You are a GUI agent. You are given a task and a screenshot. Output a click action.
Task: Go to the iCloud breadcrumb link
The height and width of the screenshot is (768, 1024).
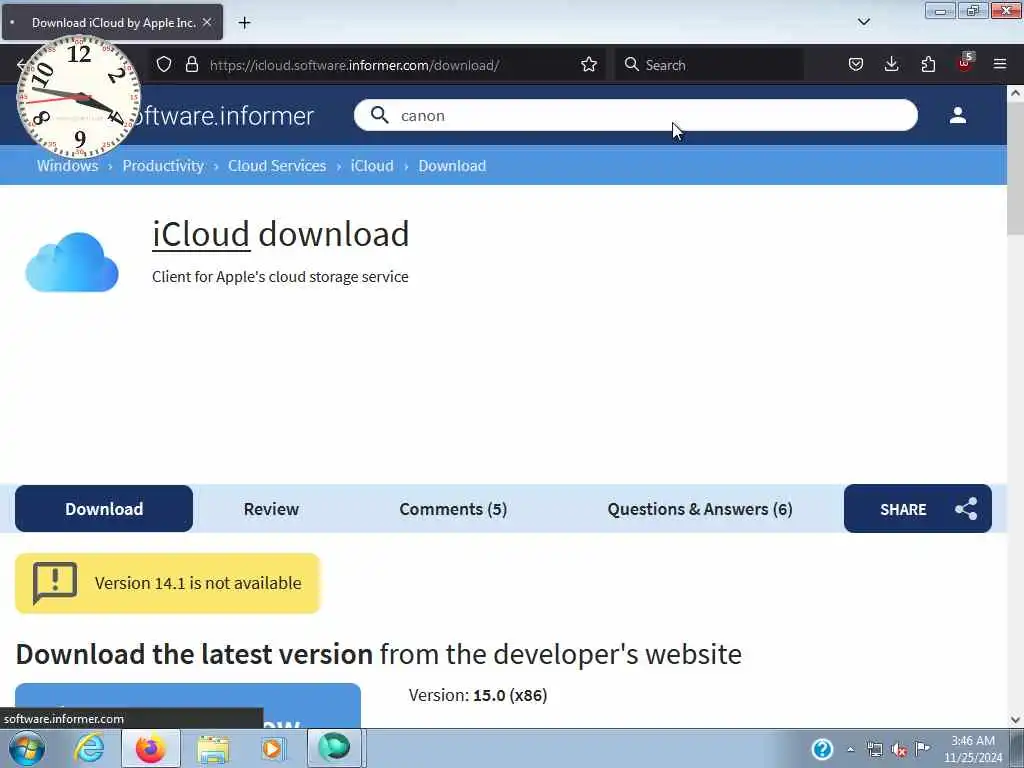pos(372,166)
